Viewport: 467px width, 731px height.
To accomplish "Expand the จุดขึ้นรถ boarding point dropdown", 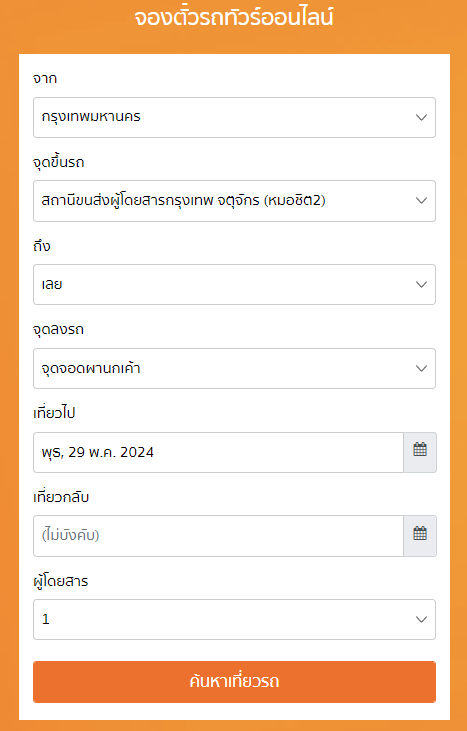I will click(234, 200).
